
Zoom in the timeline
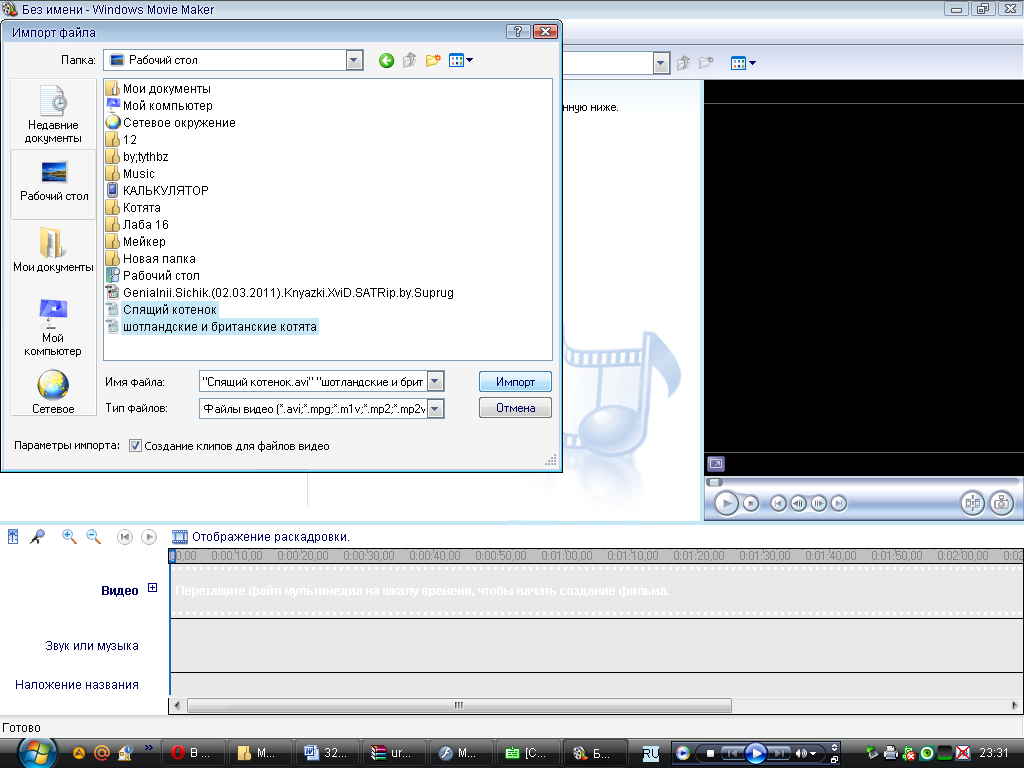(x=69, y=537)
